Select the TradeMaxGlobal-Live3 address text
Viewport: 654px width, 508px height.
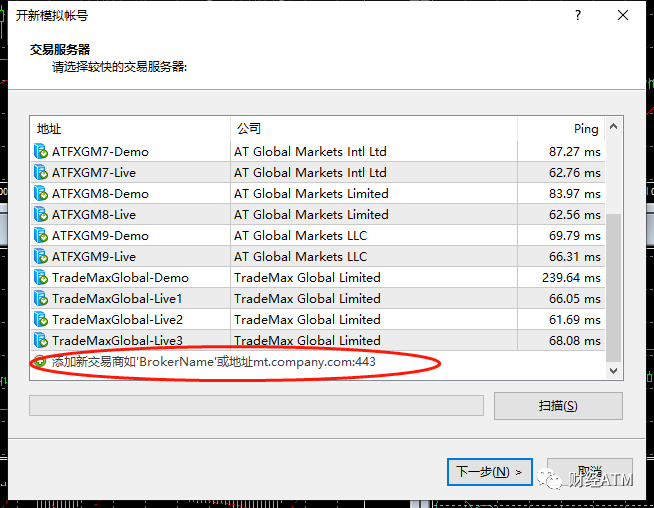point(117,340)
